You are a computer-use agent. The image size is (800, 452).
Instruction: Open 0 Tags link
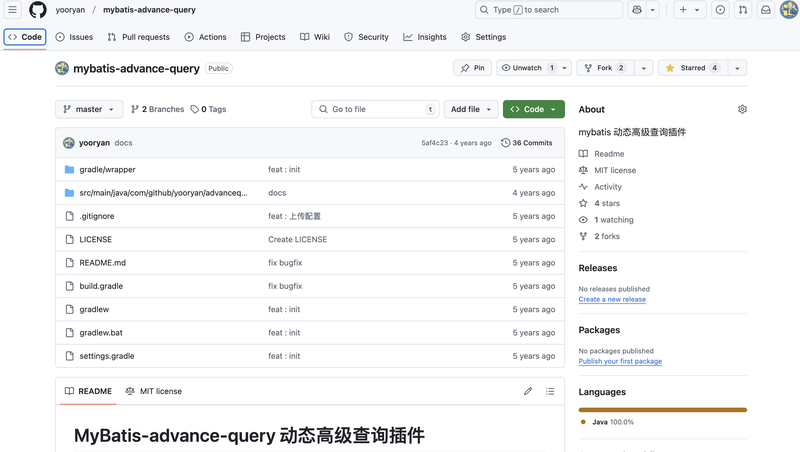[x=208, y=109]
